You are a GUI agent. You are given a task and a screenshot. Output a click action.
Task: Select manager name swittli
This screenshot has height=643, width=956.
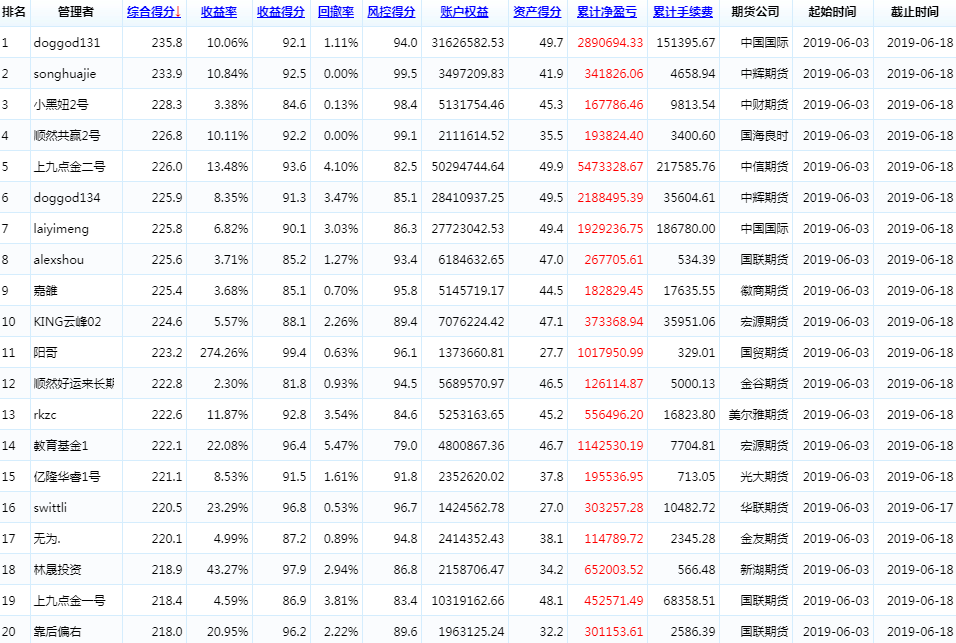pos(50,508)
